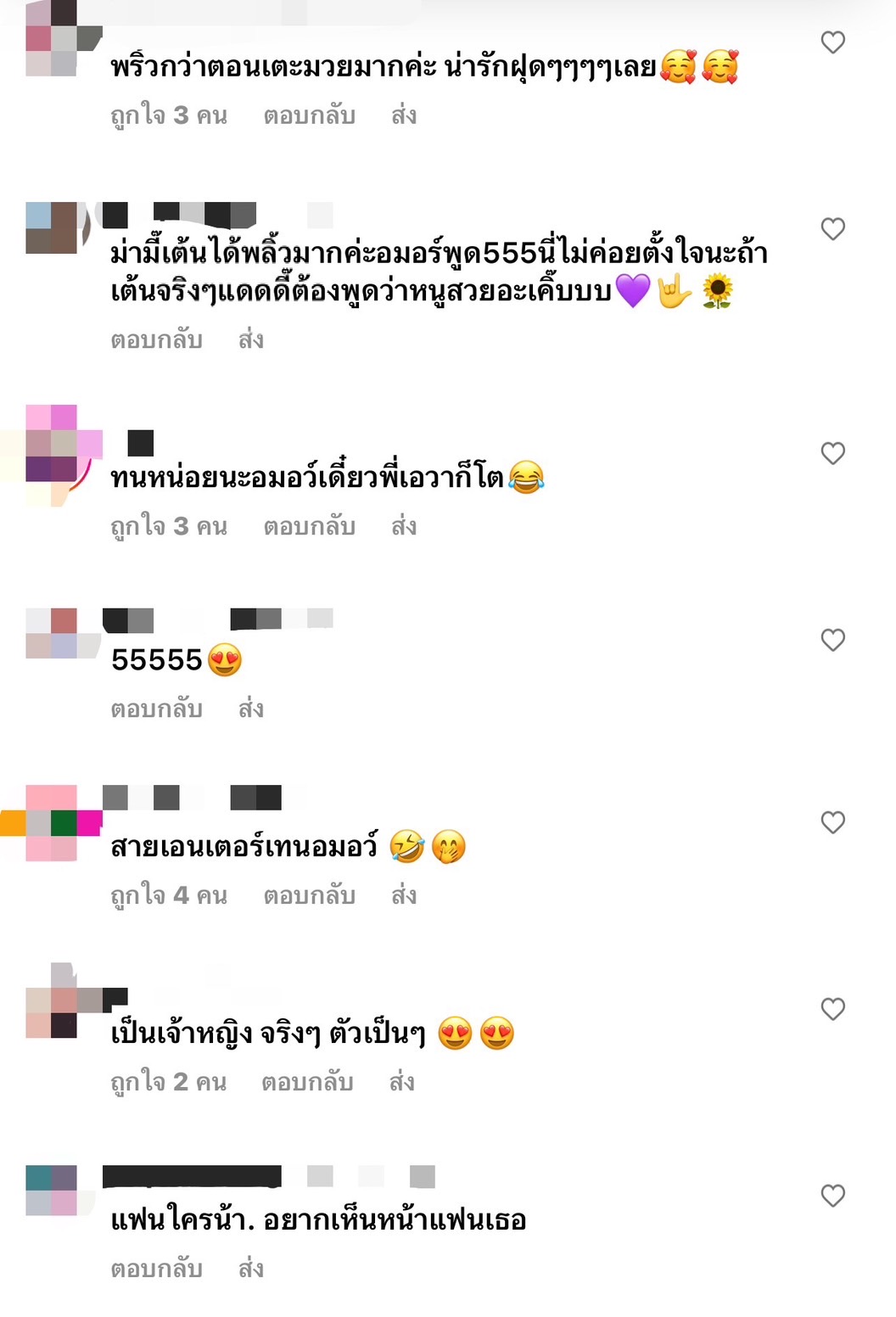The image size is (896, 1317).
Task: Like the สายเอนเตอร์เทนอมอว์ comment
Action: [x=833, y=822]
